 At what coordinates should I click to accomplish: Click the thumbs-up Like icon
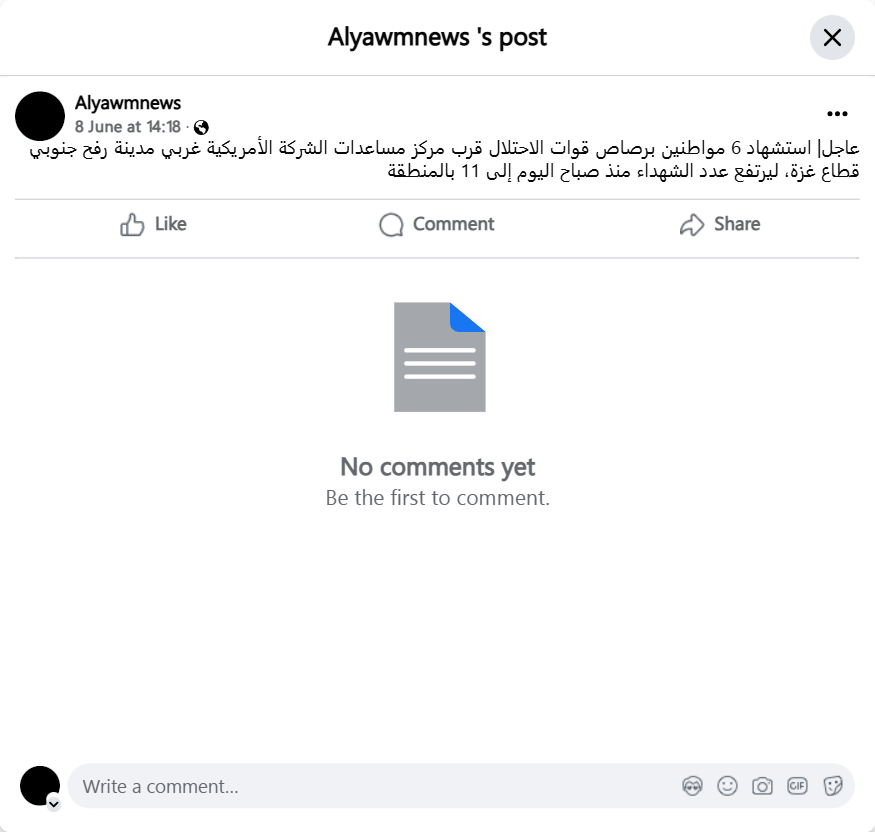click(x=132, y=224)
